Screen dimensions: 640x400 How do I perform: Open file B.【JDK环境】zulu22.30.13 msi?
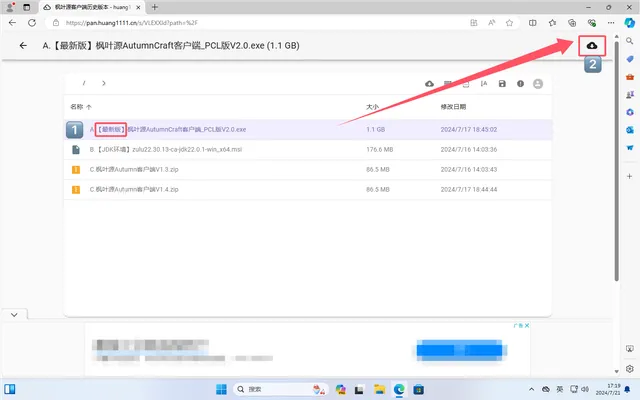pos(308,149)
